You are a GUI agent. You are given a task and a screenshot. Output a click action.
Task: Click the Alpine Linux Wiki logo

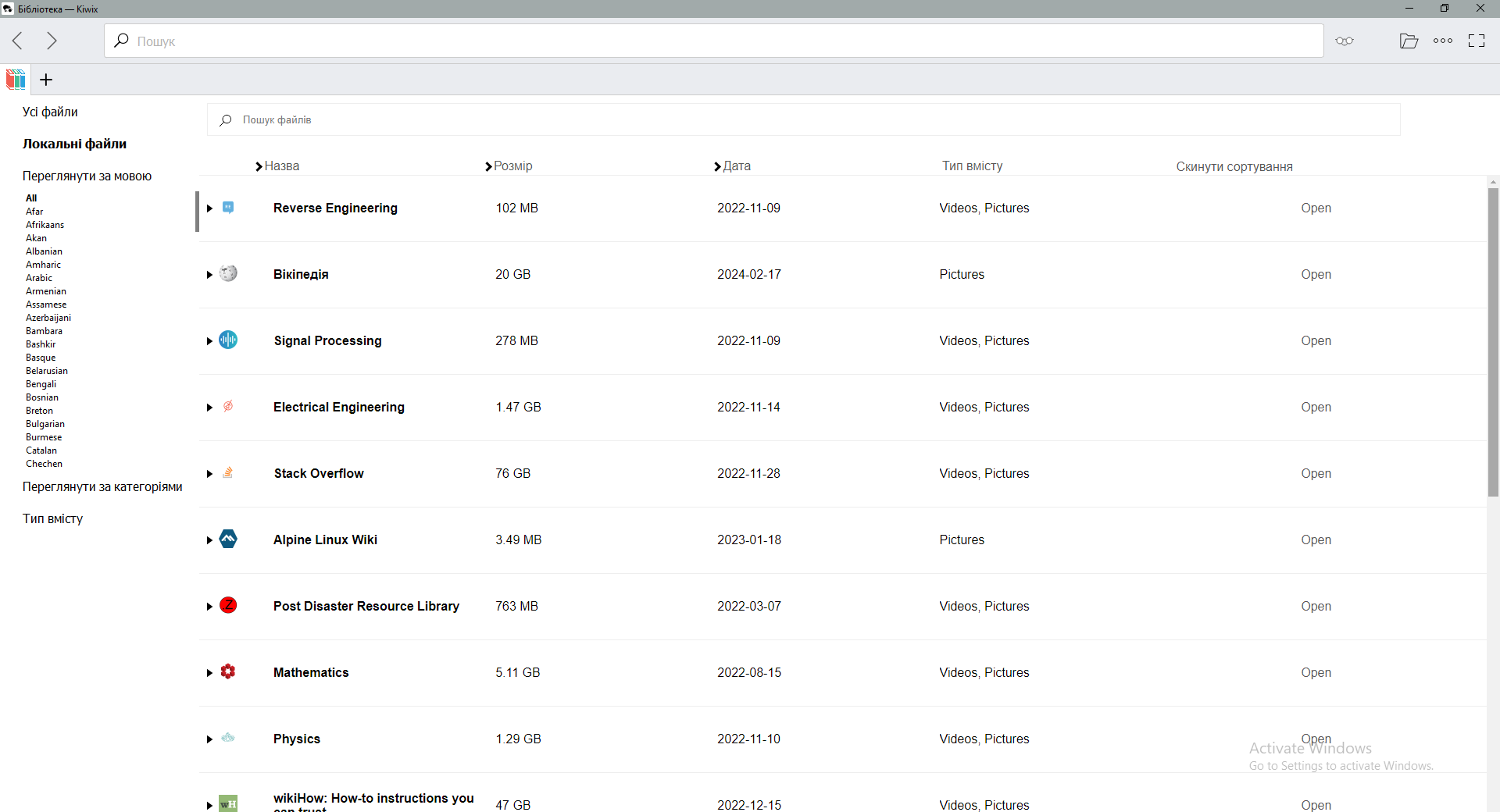(228, 539)
